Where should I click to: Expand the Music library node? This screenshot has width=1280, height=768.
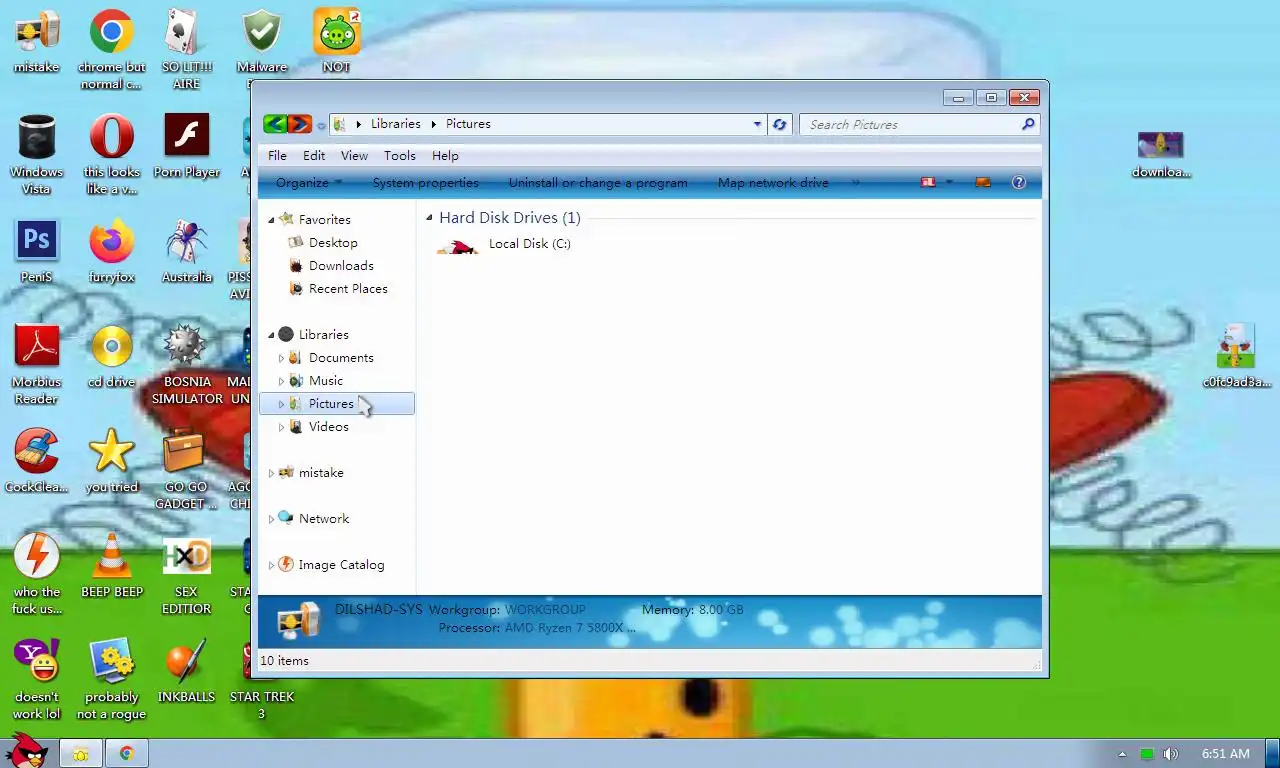pos(281,381)
